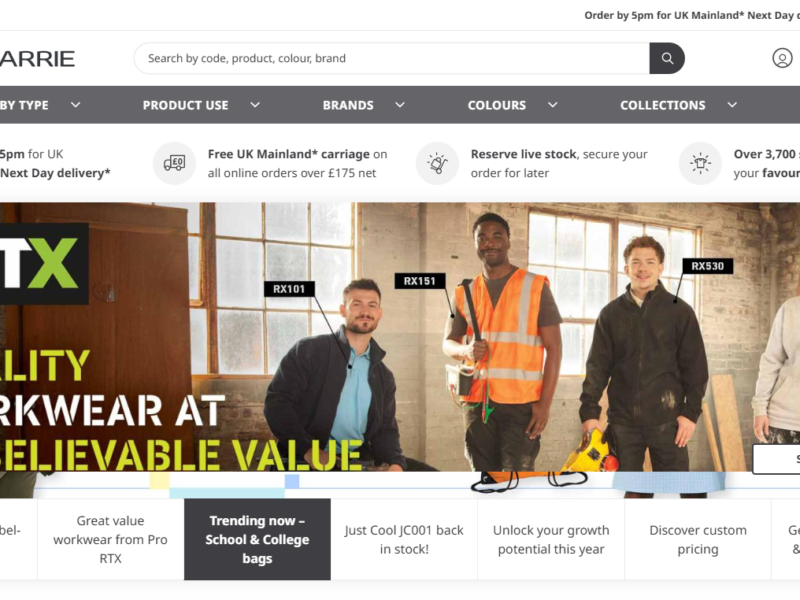Select the Trending now School & College bags tab

pyautogui.click(x=257, y=539)
